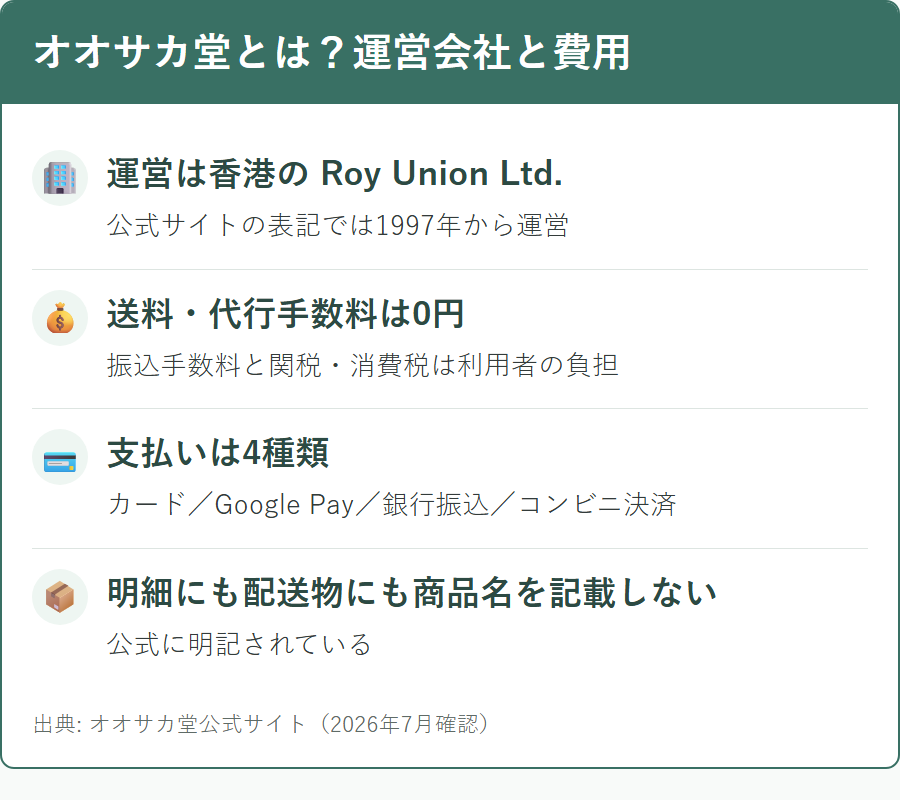This screenshot has width=900, height=800.
Task: Click text 公式サイトの表記では1997年から運営
Action: (x=338, y=225)
